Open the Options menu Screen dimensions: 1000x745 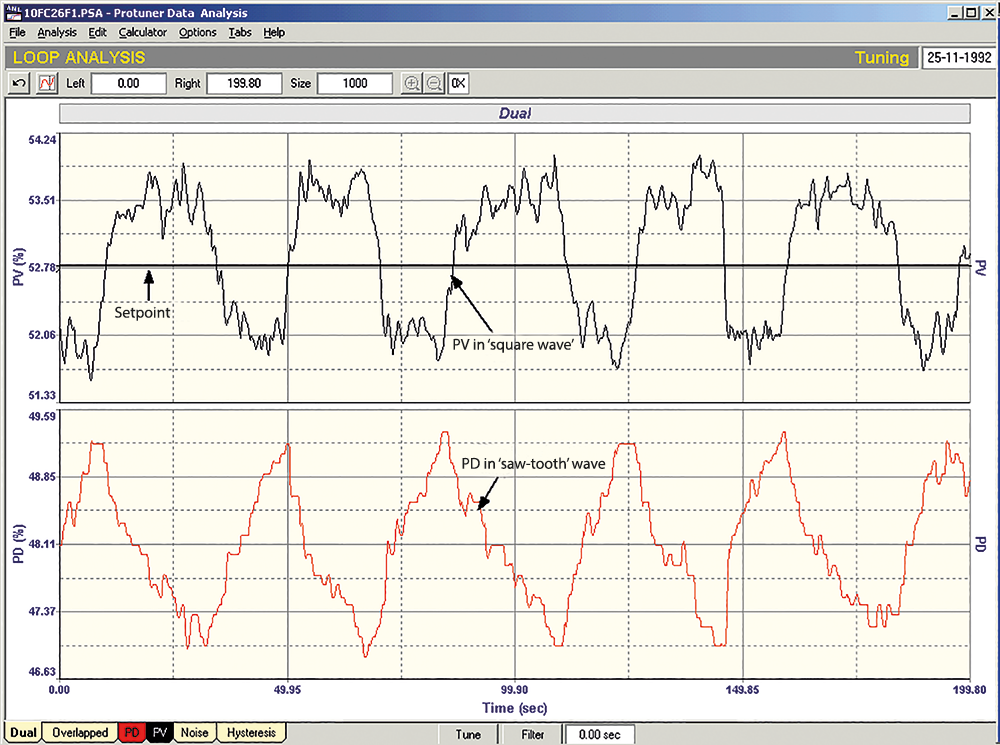click(198, 32)
